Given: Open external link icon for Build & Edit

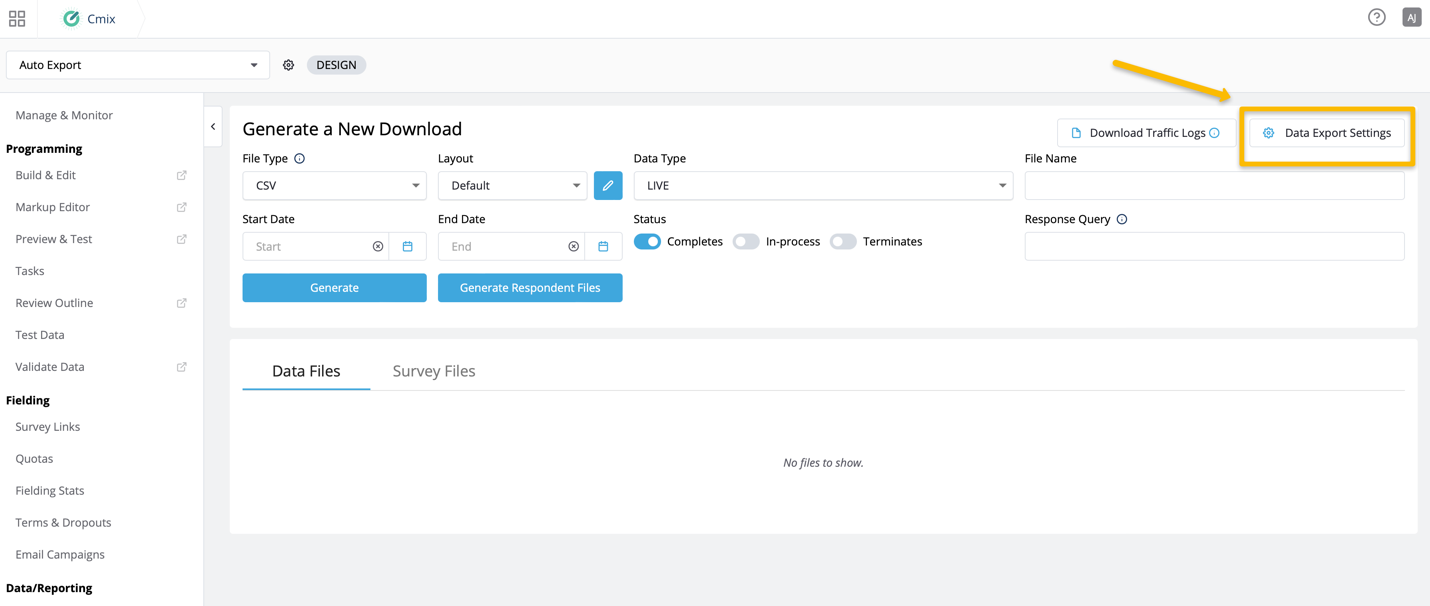Looking at the screenshot, I should [x=182, y=176].
